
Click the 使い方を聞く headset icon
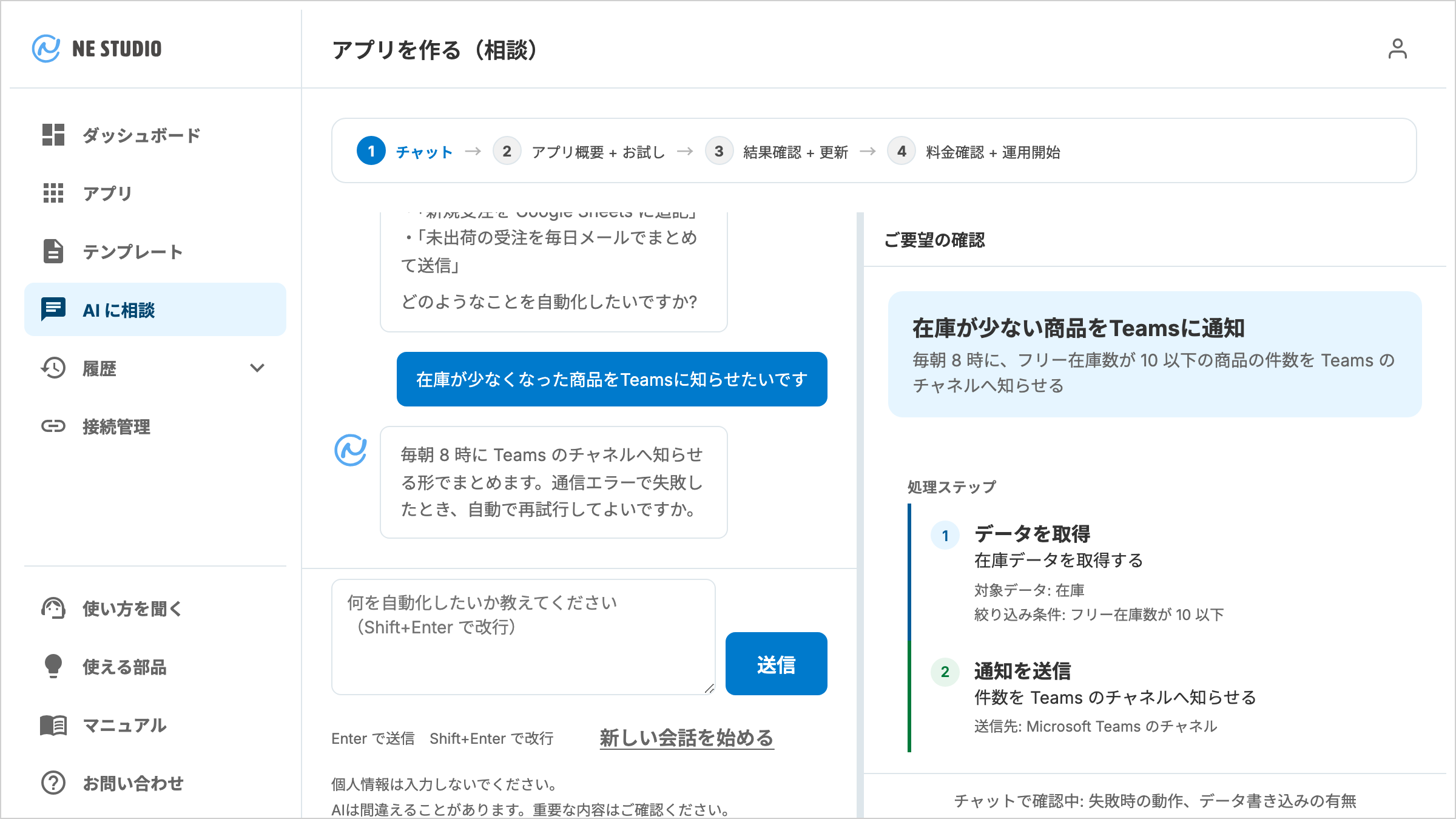53,608
